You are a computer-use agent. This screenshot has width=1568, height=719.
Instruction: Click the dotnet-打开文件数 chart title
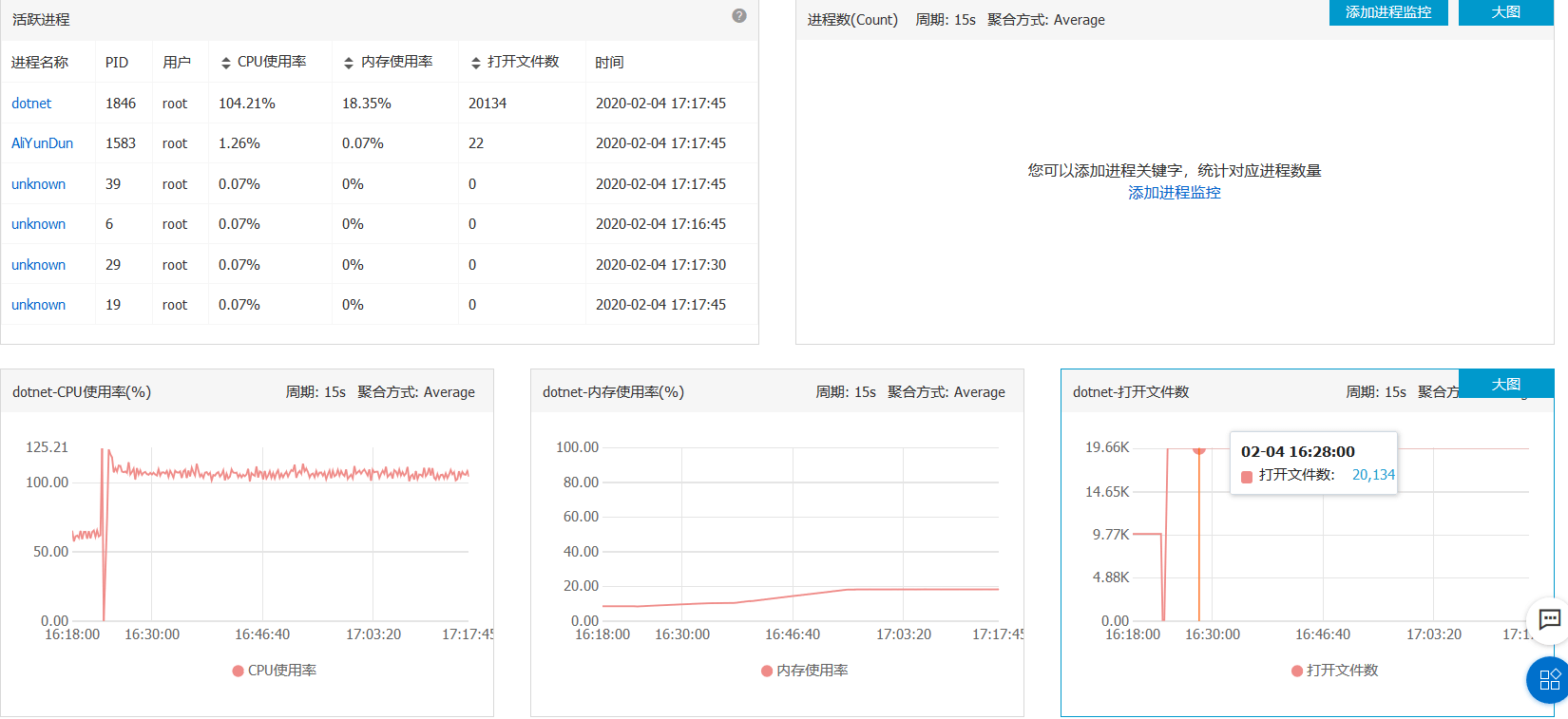[1131, 392]
